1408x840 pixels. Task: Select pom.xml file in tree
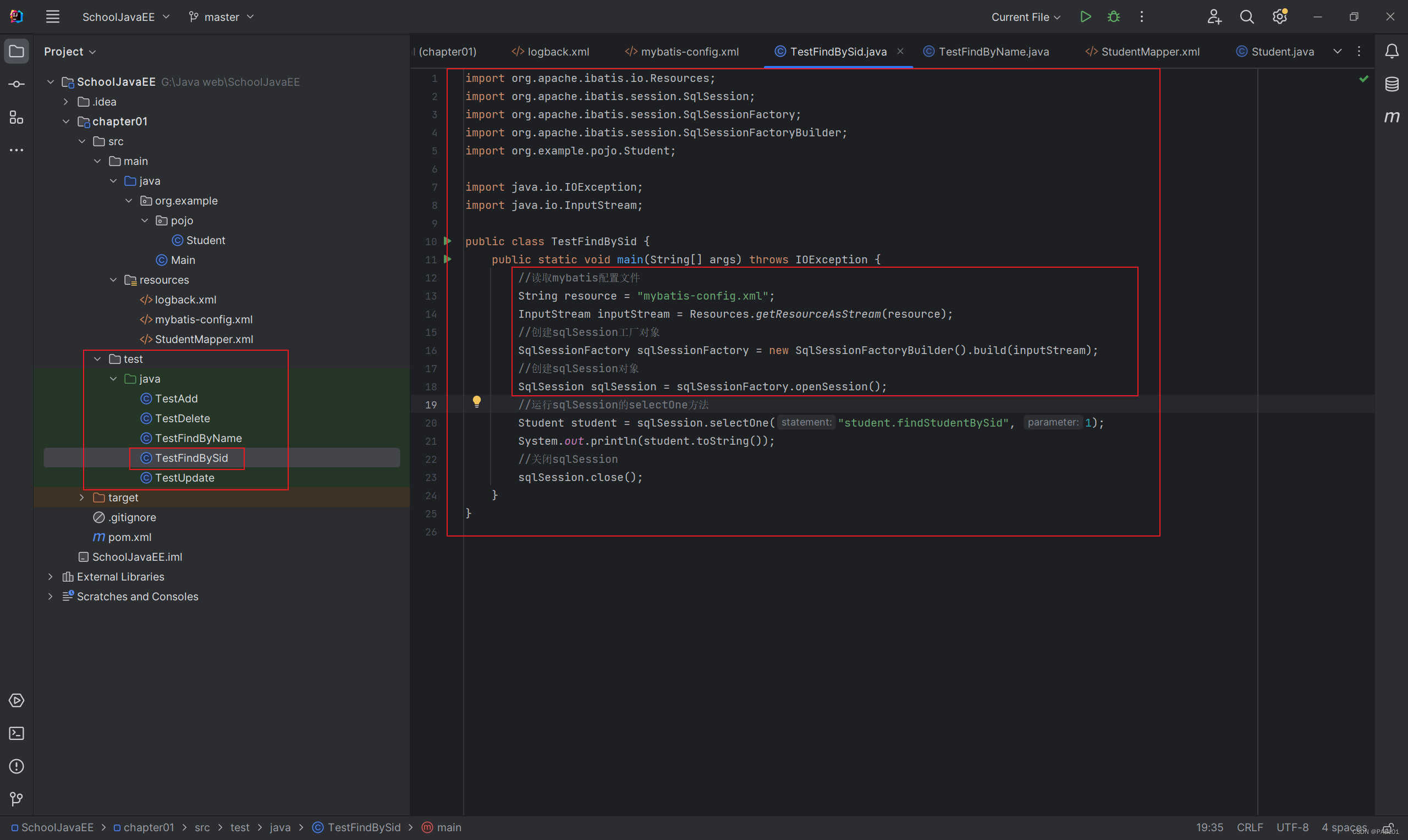(122, 538)
